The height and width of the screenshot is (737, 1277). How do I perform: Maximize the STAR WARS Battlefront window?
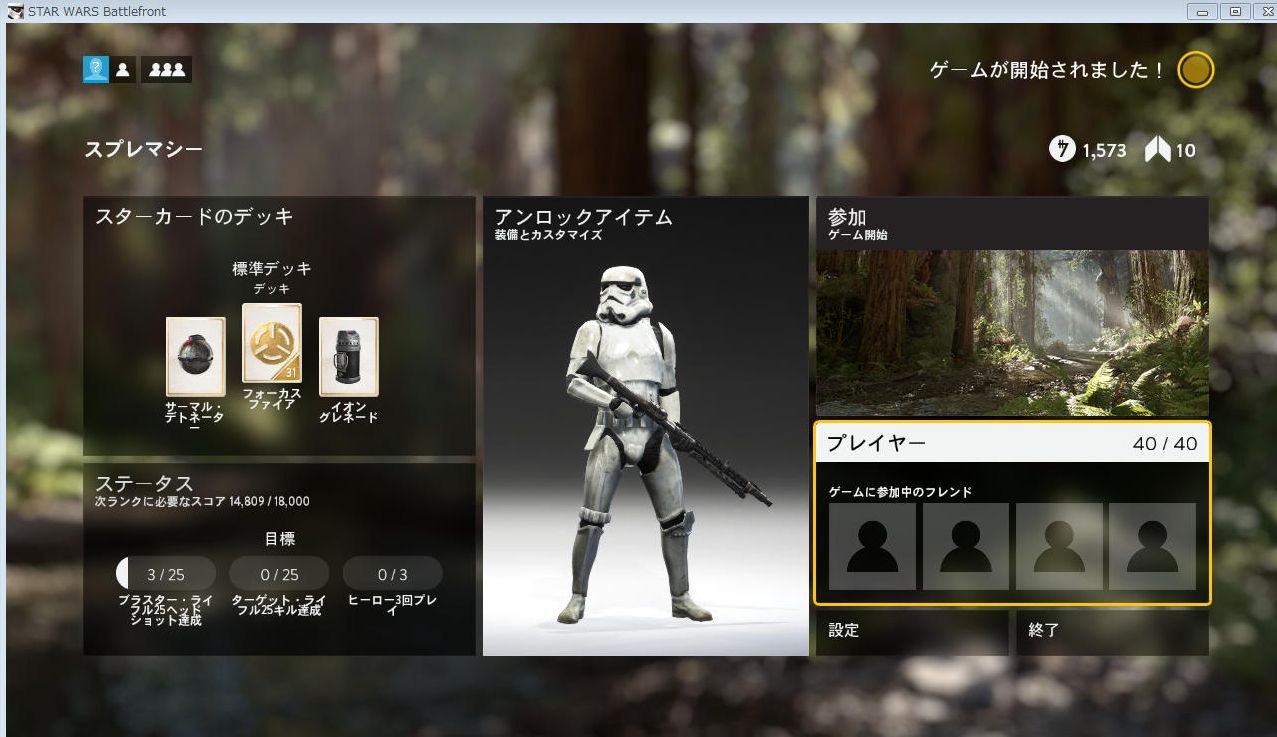[x=1235, y=11]
